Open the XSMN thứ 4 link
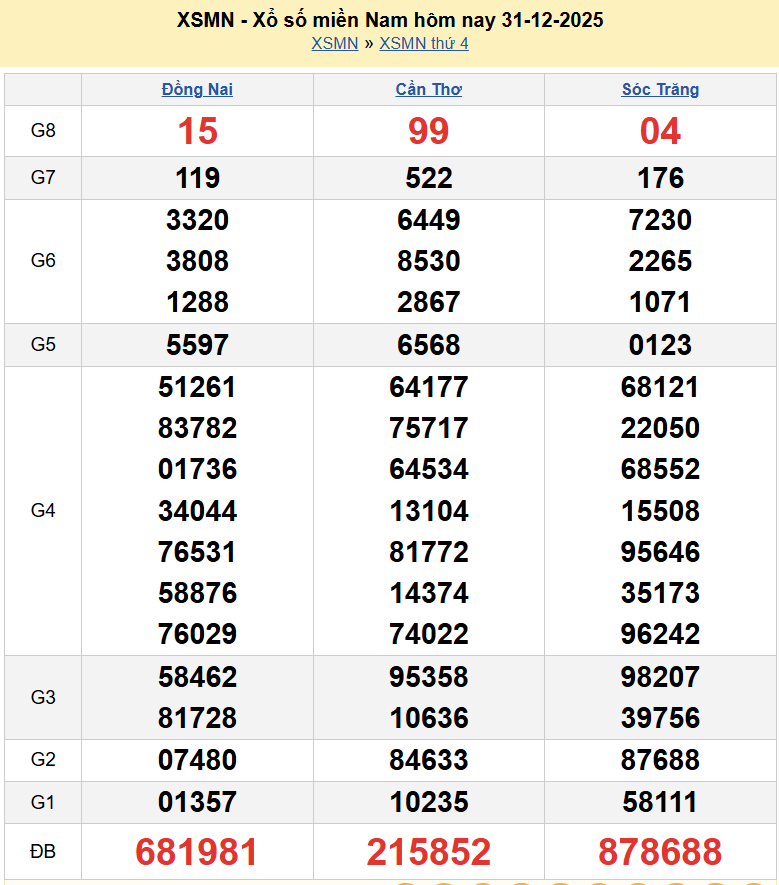This screenshot has width=779, height=885. point(423,44)
